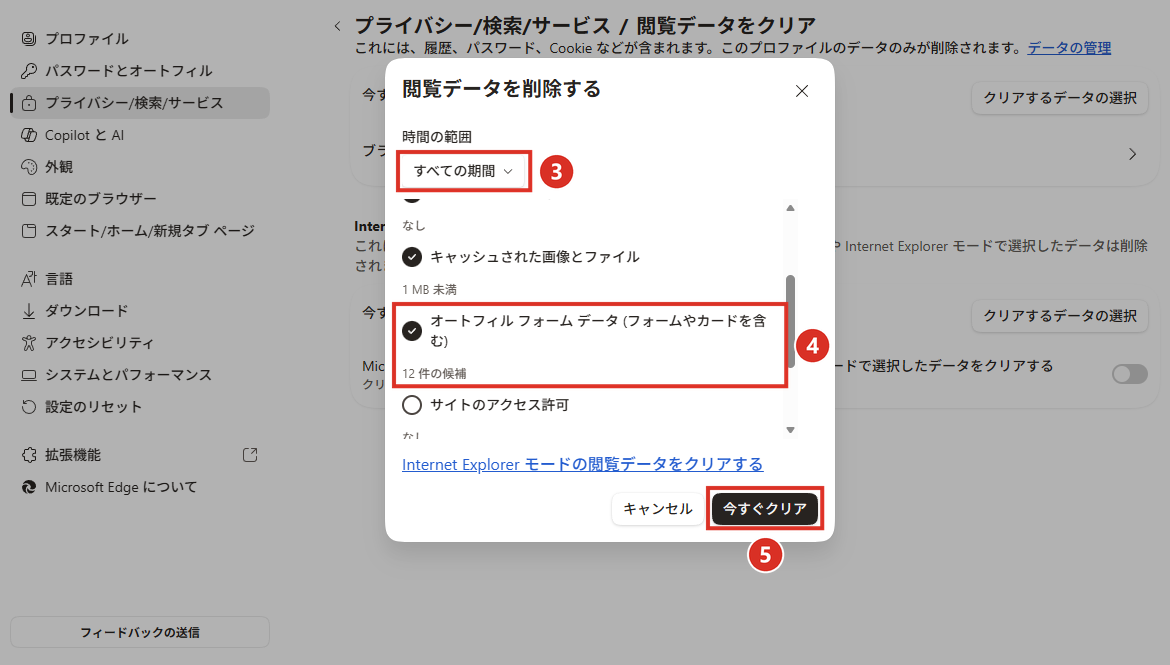
Task: Open Copilot と AI settings
Action: point(140,134)
